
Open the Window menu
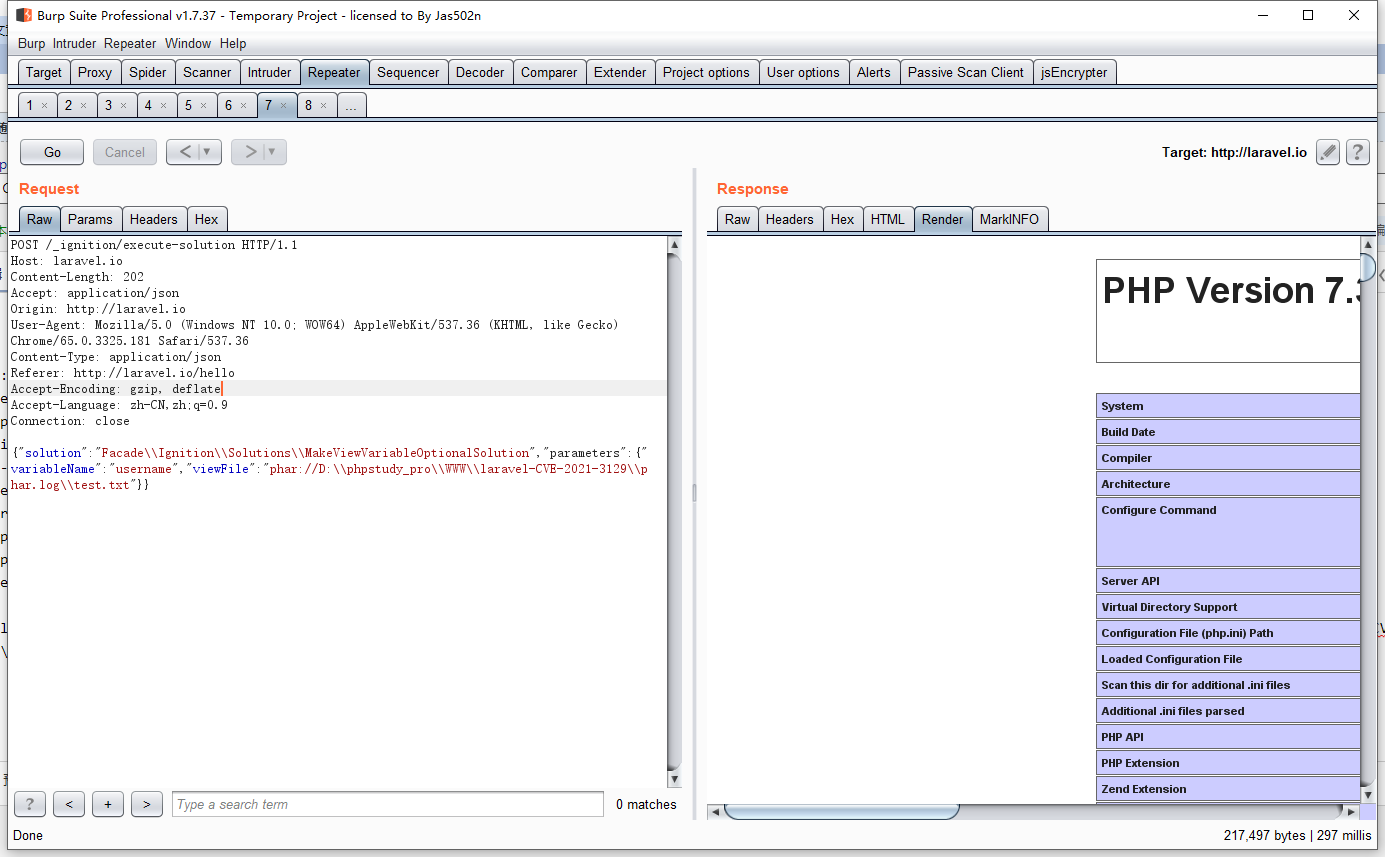click(x=188, y=43)
